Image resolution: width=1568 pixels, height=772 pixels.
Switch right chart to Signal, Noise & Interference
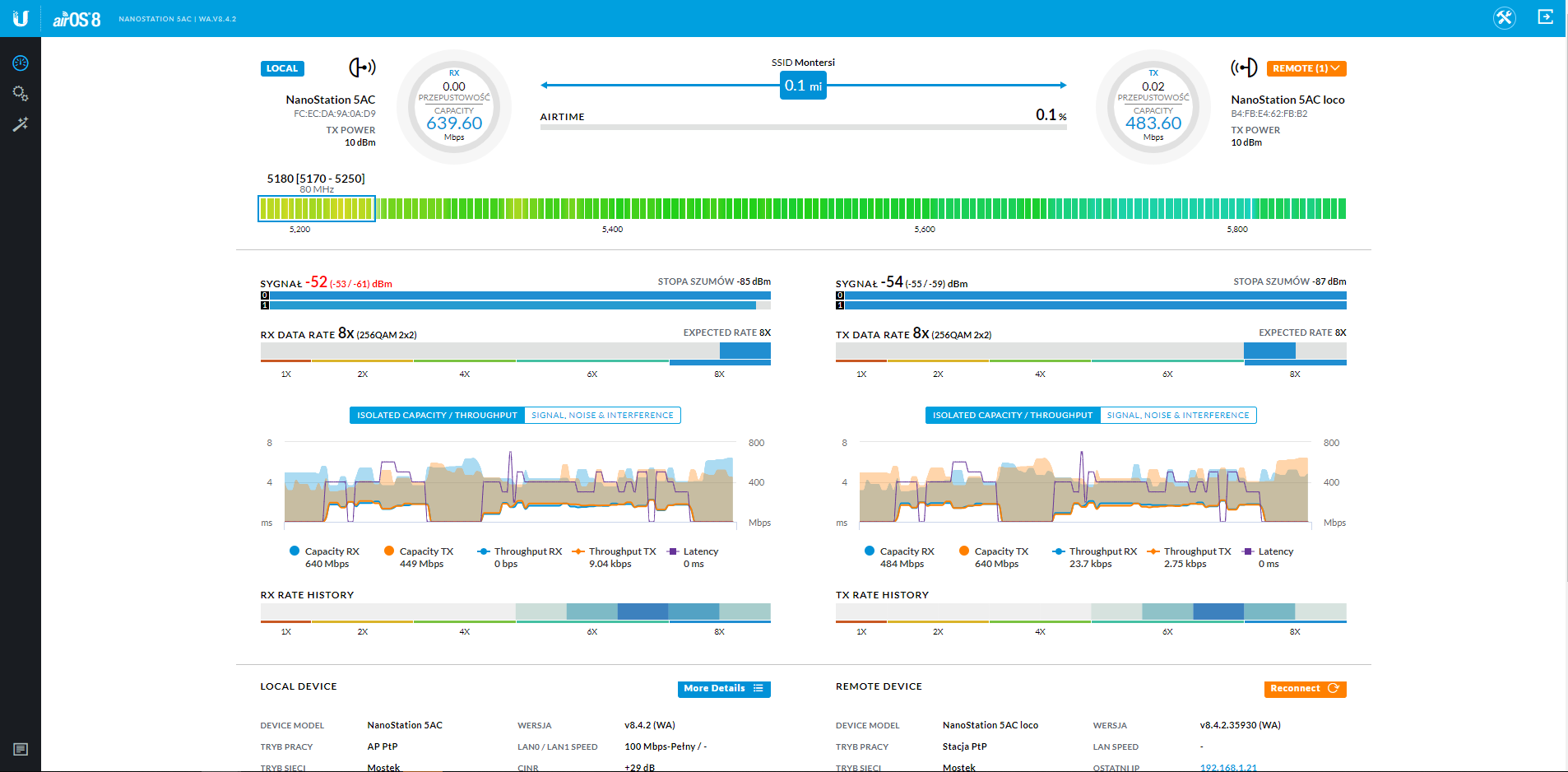point(1177,416)
